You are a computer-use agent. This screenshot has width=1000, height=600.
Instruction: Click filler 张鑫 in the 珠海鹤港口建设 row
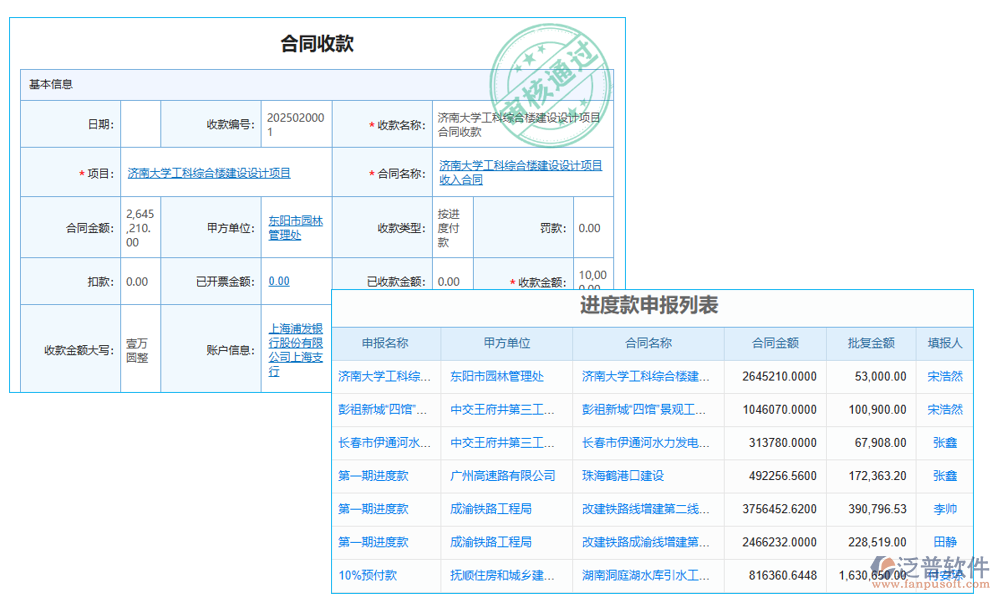[944, 476]
